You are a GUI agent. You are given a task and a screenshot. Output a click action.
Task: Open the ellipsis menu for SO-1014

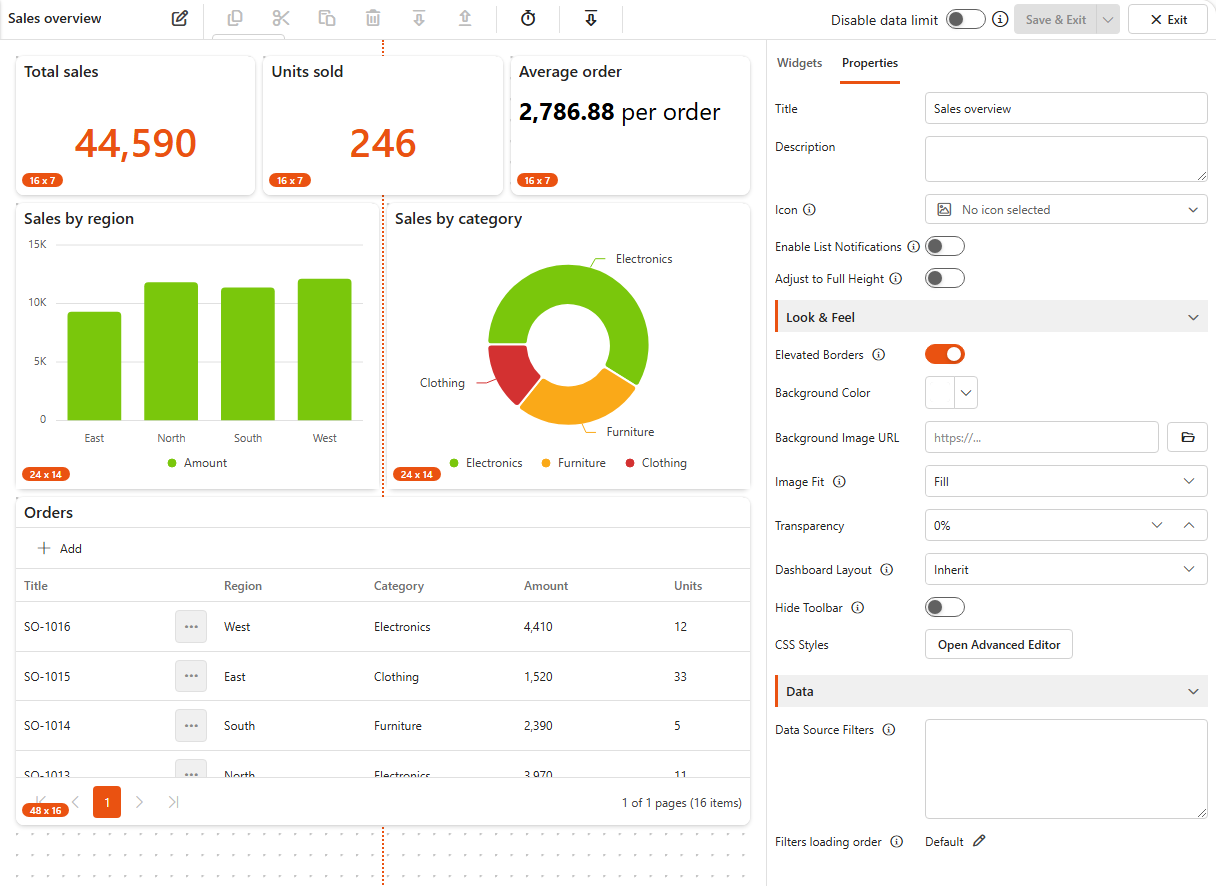191,726
